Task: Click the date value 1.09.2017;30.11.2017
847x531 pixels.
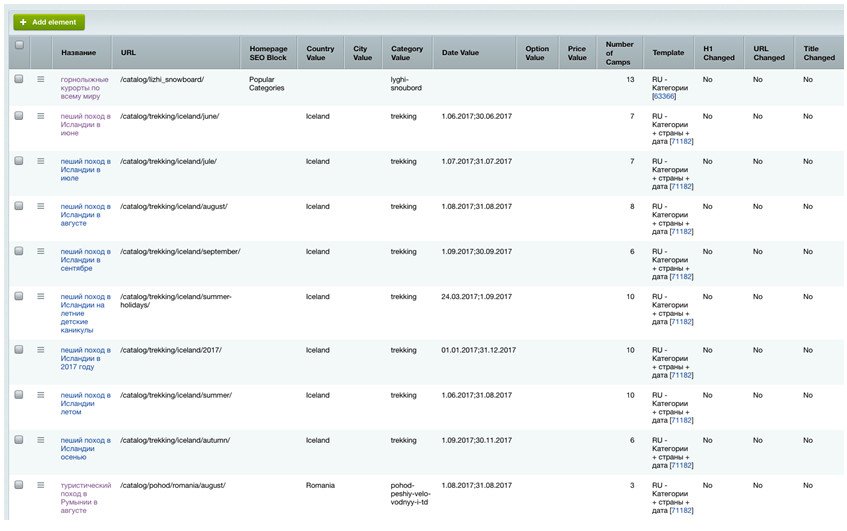Action: click(x=476, y=440)
